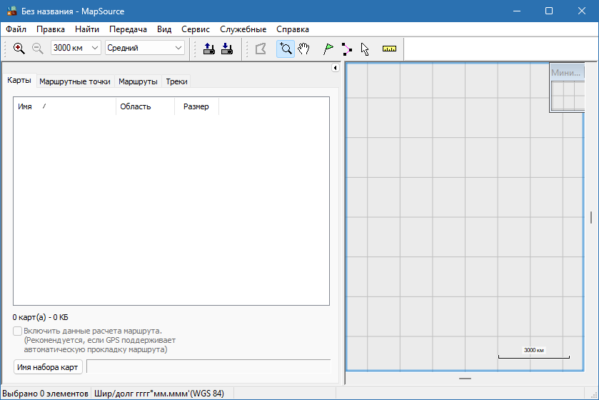Open the 3000 км scale dropdown
This screenshot has height=400, width=599.
click(76, 48)
